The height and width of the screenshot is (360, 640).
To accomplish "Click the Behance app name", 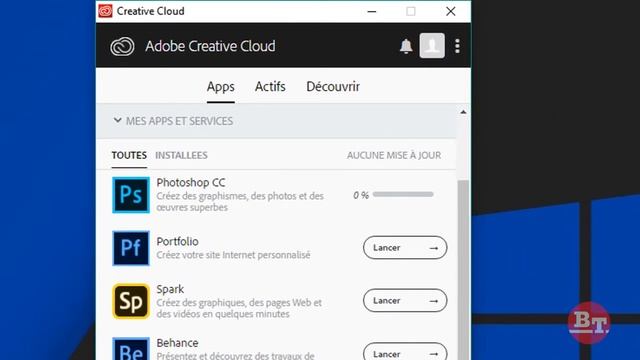I will click(178, 343).
